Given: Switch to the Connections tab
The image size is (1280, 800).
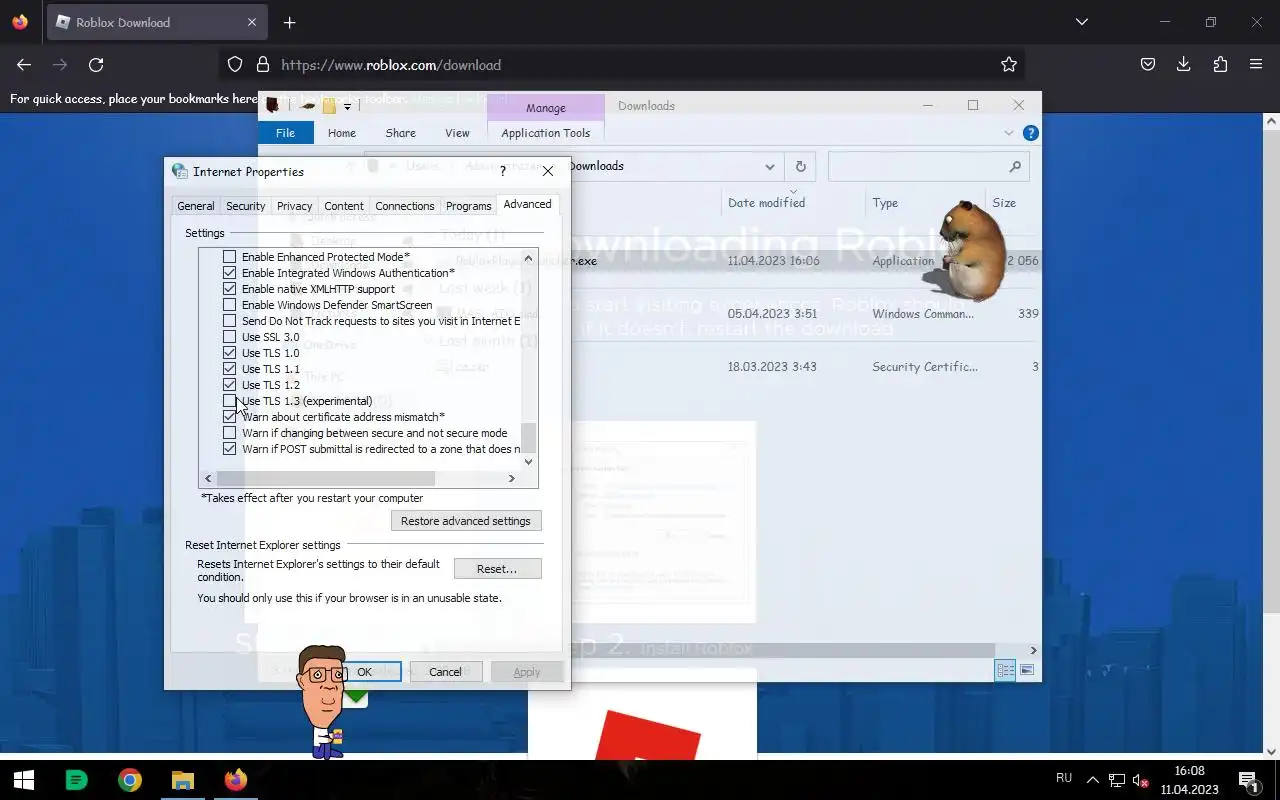Looking at the screenshot, I should click(404, 206).
